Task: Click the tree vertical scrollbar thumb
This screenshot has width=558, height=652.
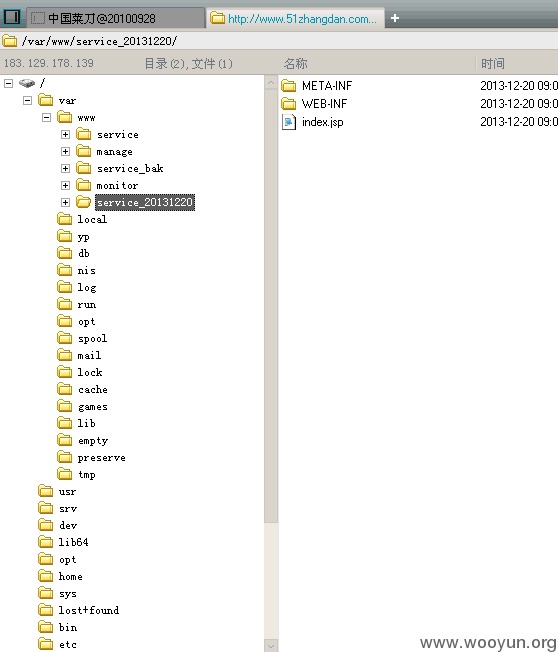Action: tap(271, 306)
